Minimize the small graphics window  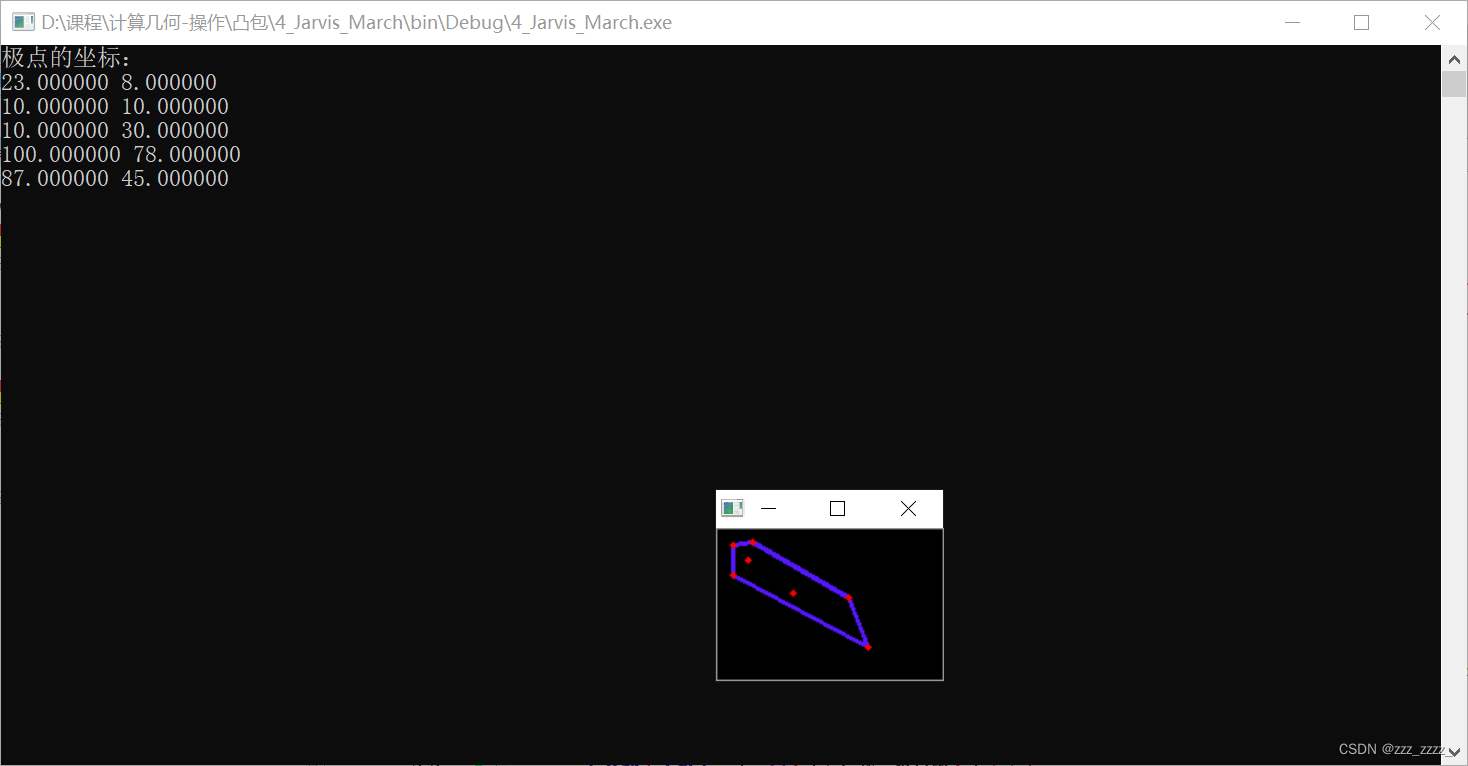768,508
